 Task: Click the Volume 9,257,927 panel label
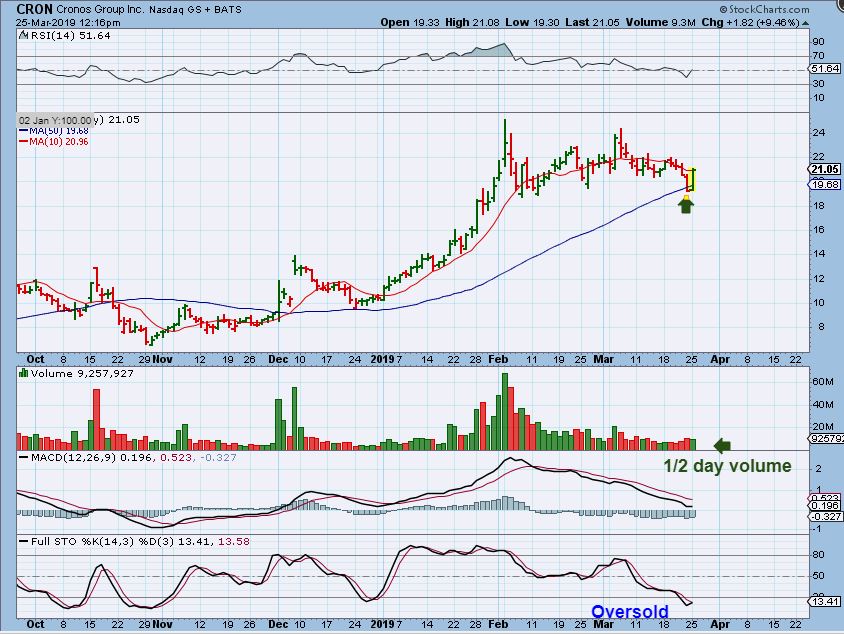tap(82, 374)
